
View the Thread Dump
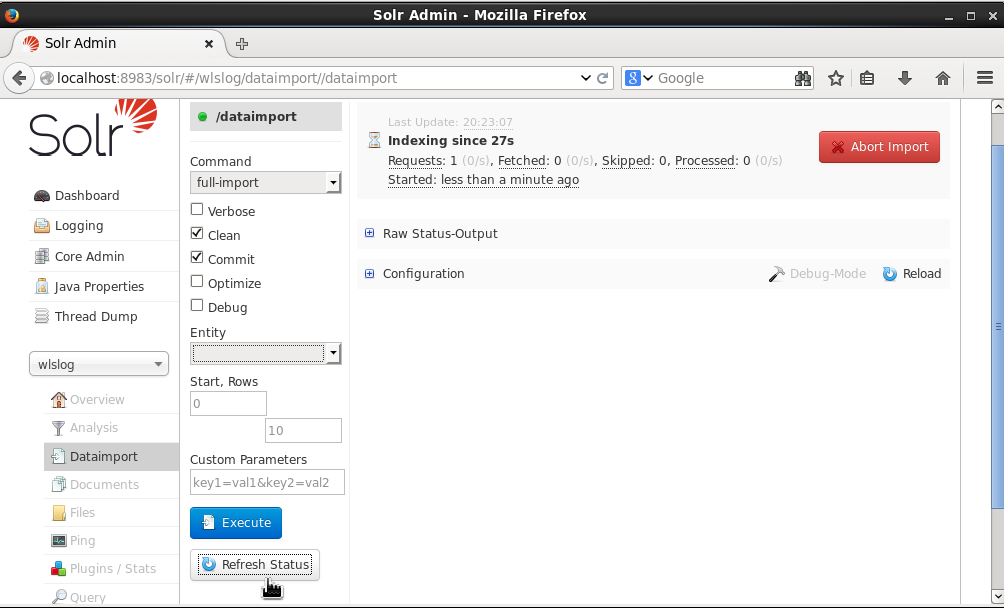tap(96, 316)
